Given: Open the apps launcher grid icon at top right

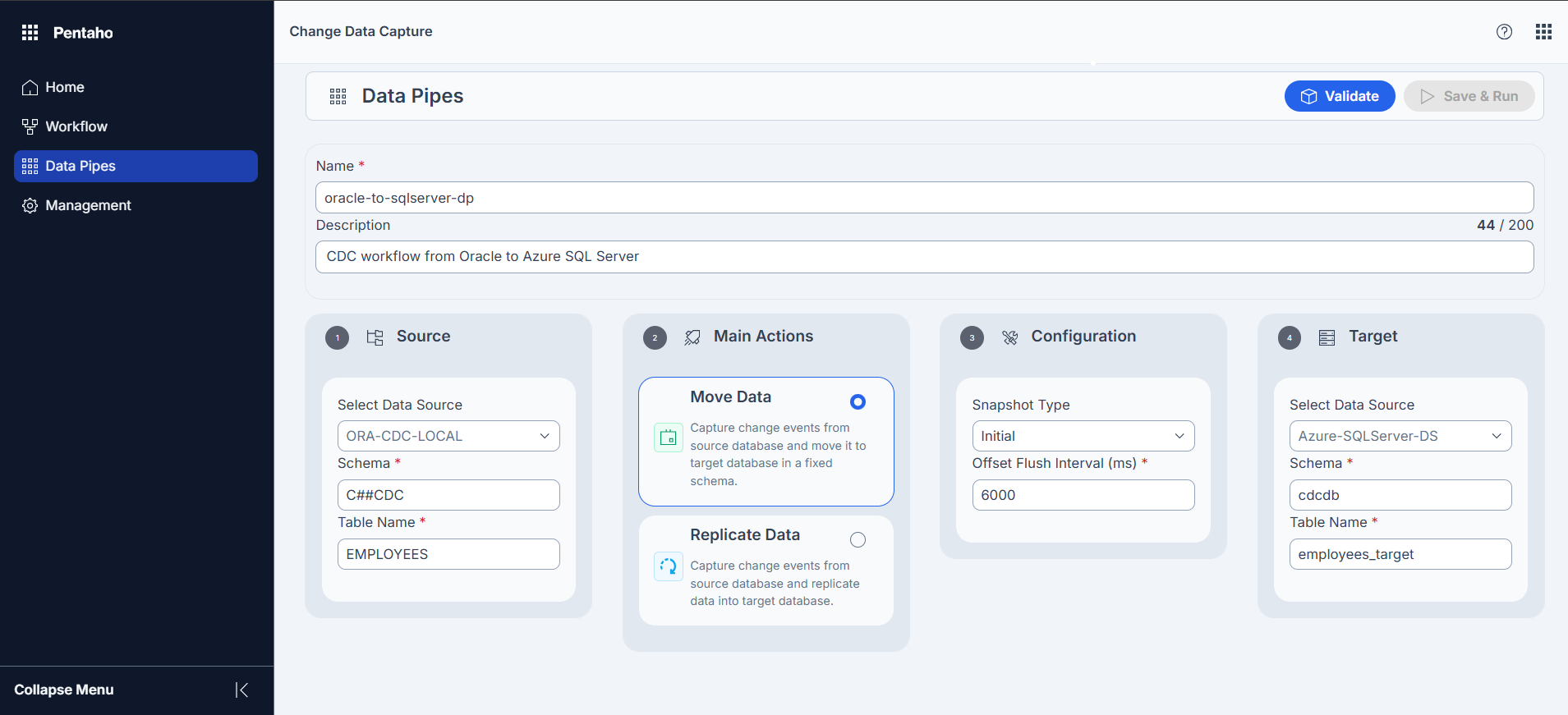Looking at the screenshot, I should pyautogui.click(x=1543, y=31).
